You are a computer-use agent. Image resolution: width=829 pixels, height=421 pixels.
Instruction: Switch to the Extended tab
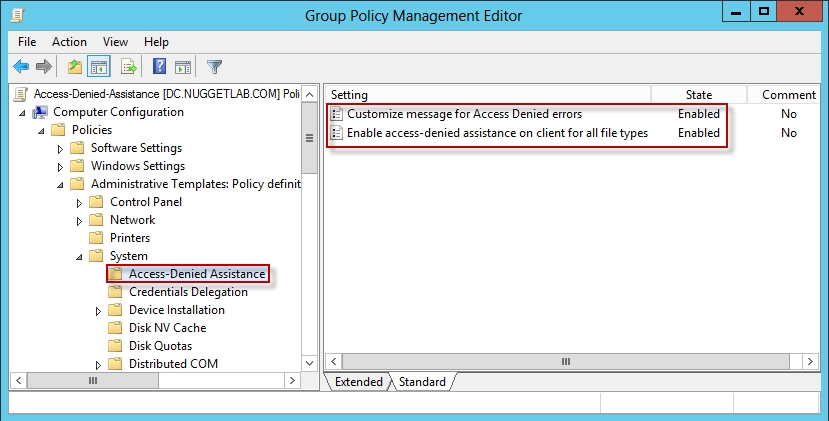pyautogui.click(x=358, y=382)
